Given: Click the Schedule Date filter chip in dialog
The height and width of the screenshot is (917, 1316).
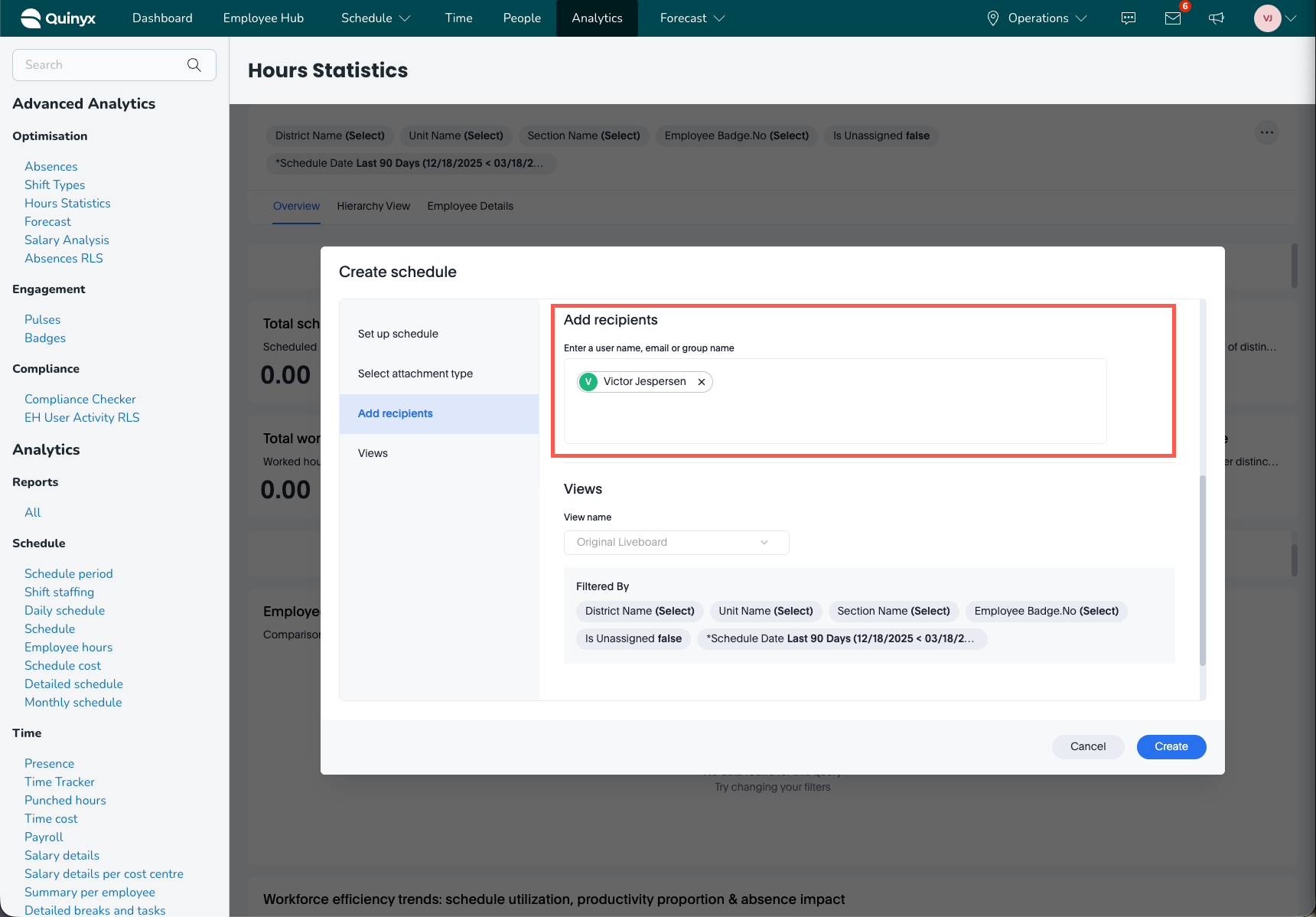Looking at the screenshot, I should click(x=842, y=639).
